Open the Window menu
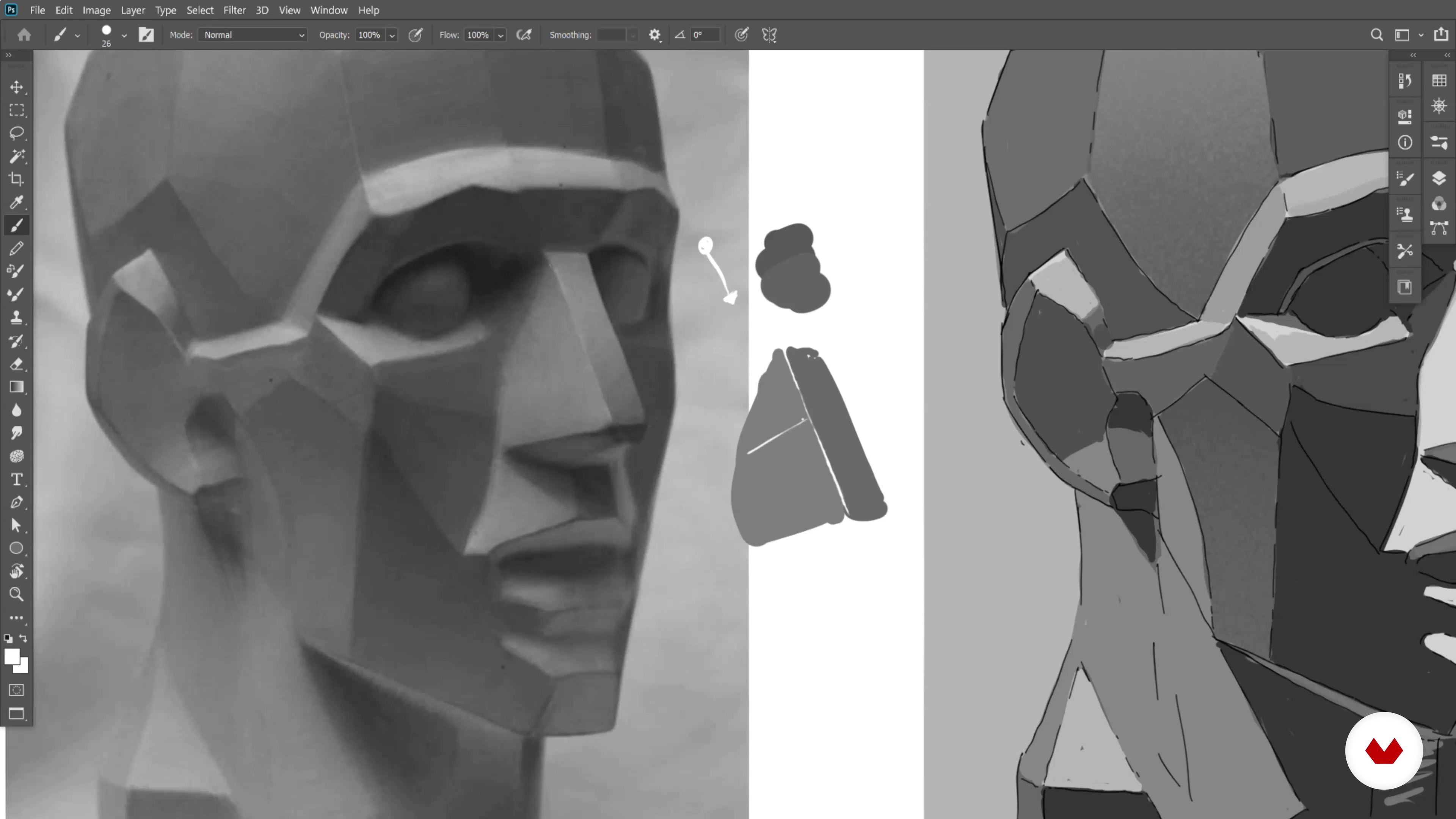Image resolution: width=1456 pixels, height=819 pixels. 328,10
